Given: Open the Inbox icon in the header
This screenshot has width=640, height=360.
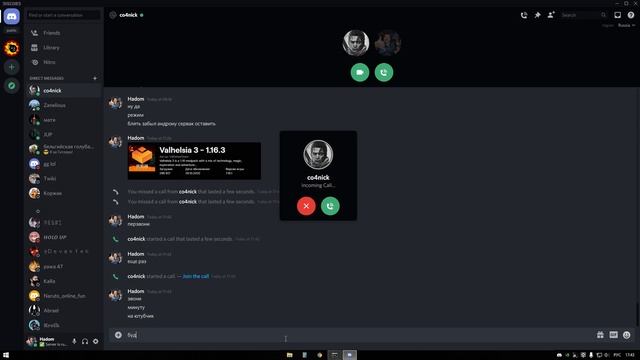Looking at the screenshot, I should [x=617, y=15].
